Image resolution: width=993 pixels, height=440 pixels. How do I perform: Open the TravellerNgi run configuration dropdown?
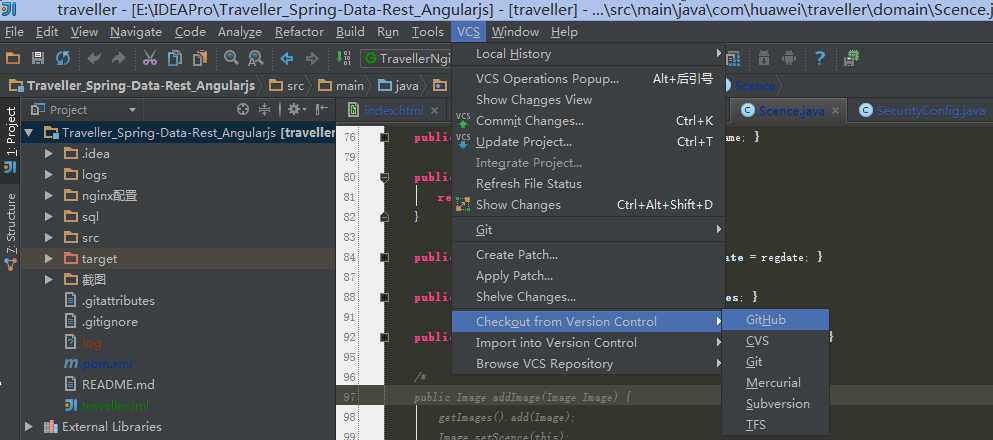click(x=407, y=58)
